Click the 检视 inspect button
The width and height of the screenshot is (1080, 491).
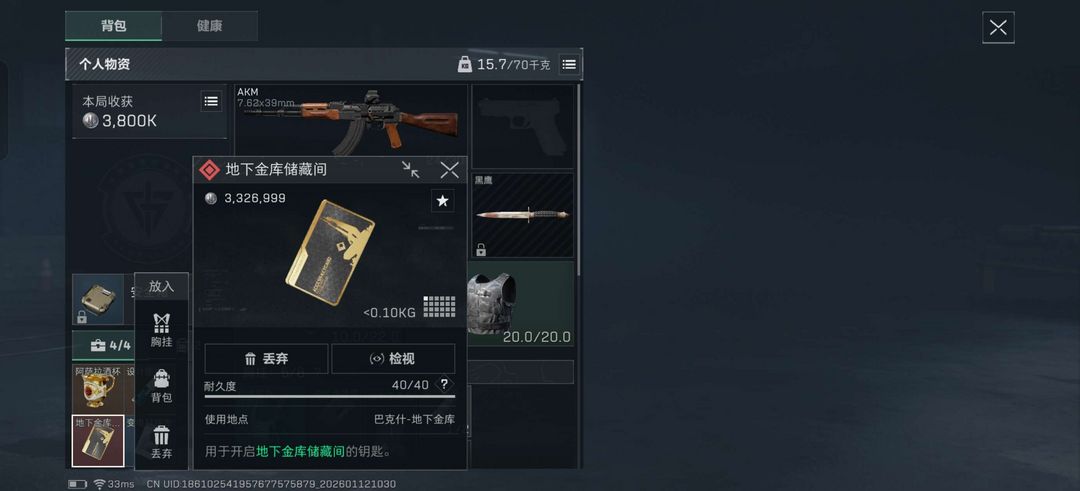coord(393,359)
